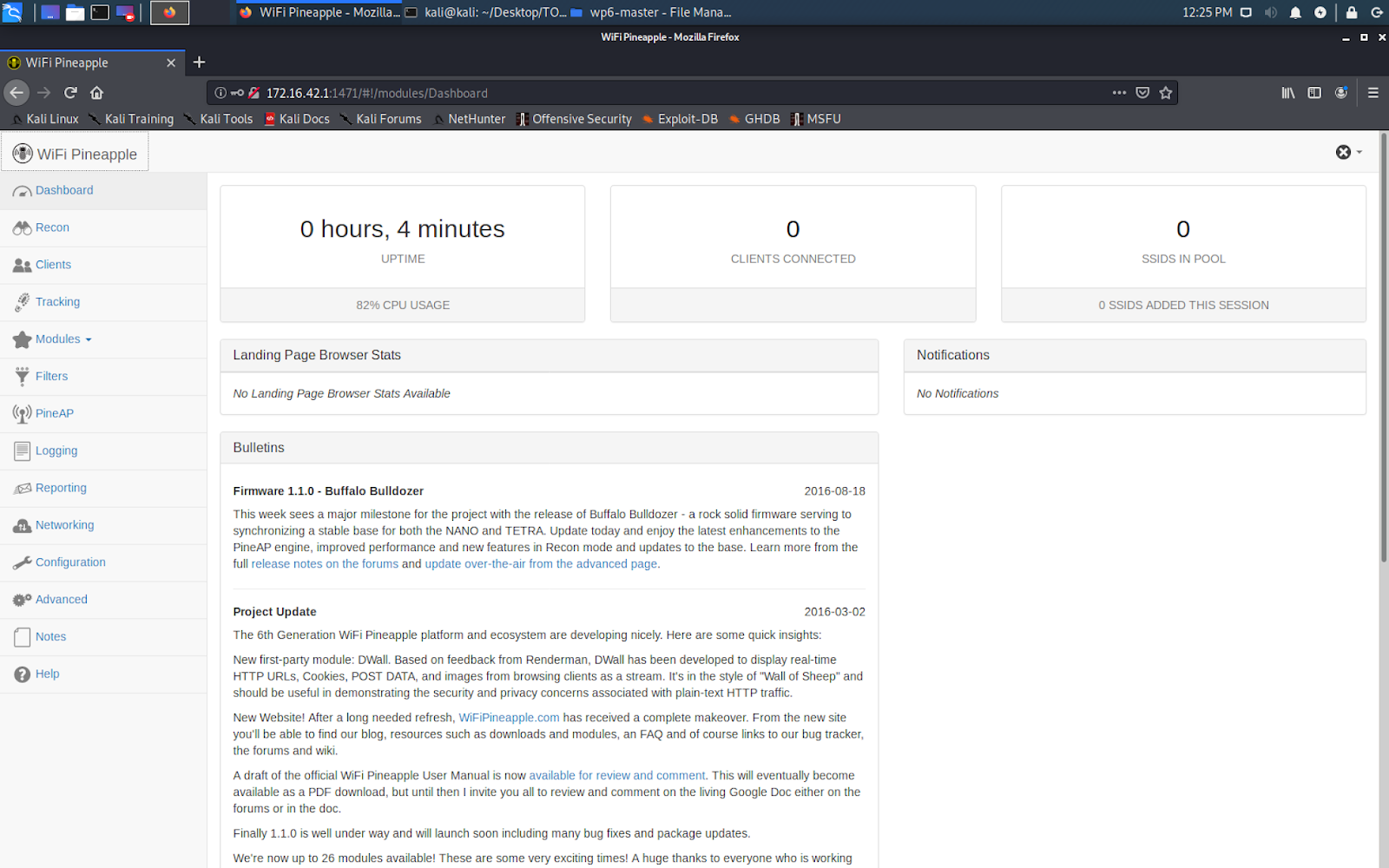
Task: Click the Notes page icon
Action: pos(22,637)
